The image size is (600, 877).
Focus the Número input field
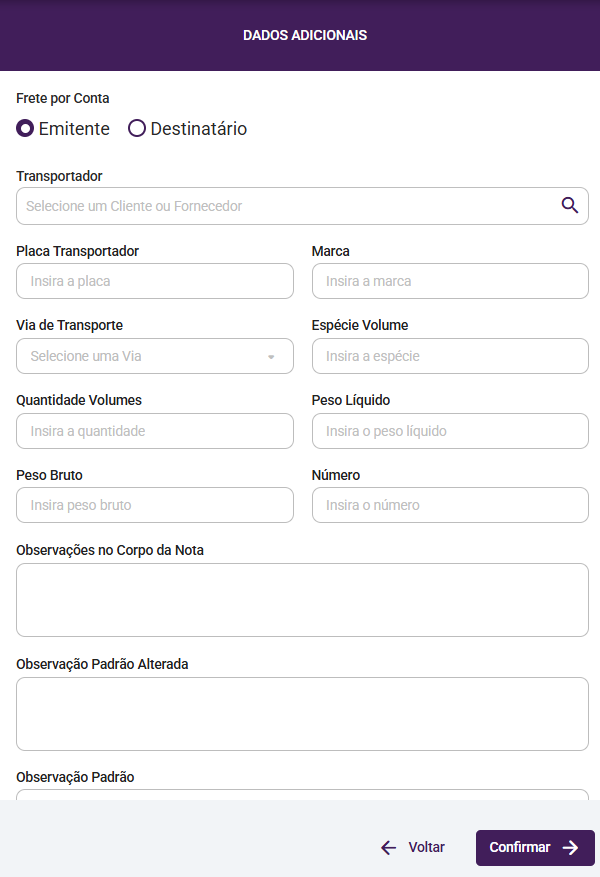[x=450, y=505]
